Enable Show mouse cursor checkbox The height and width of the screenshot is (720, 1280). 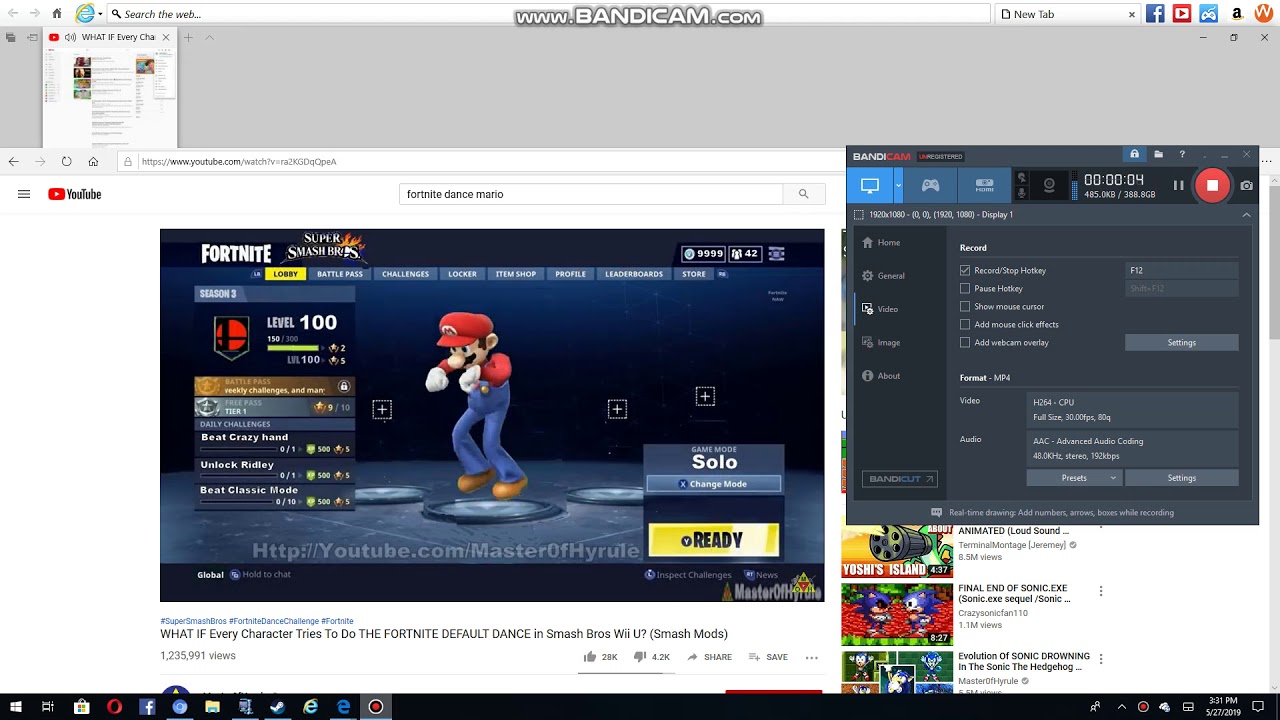[965, 307]
